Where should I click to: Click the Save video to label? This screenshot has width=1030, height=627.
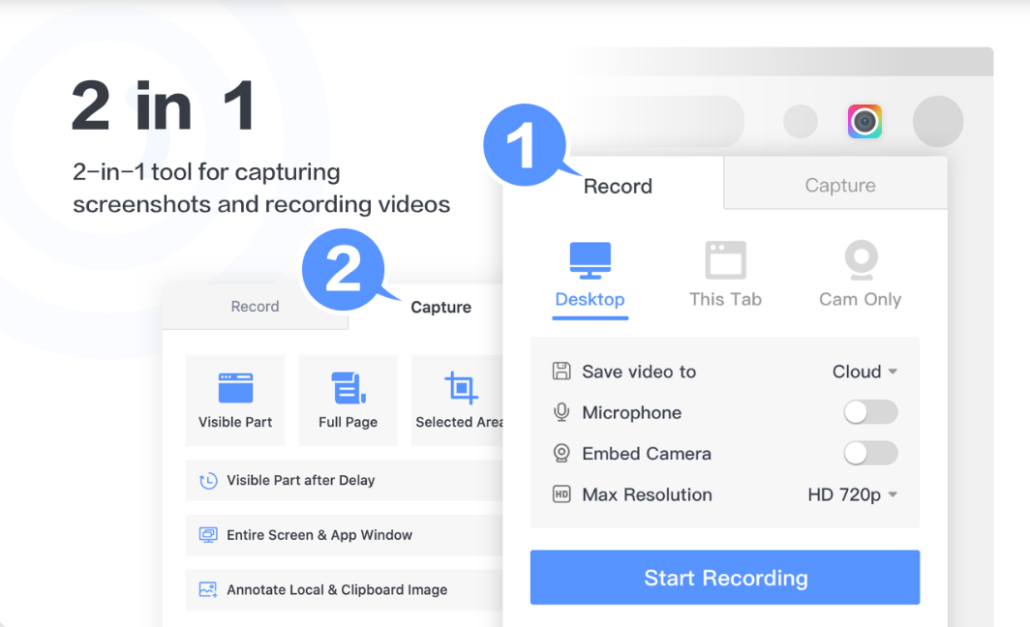tap(639, 372)
